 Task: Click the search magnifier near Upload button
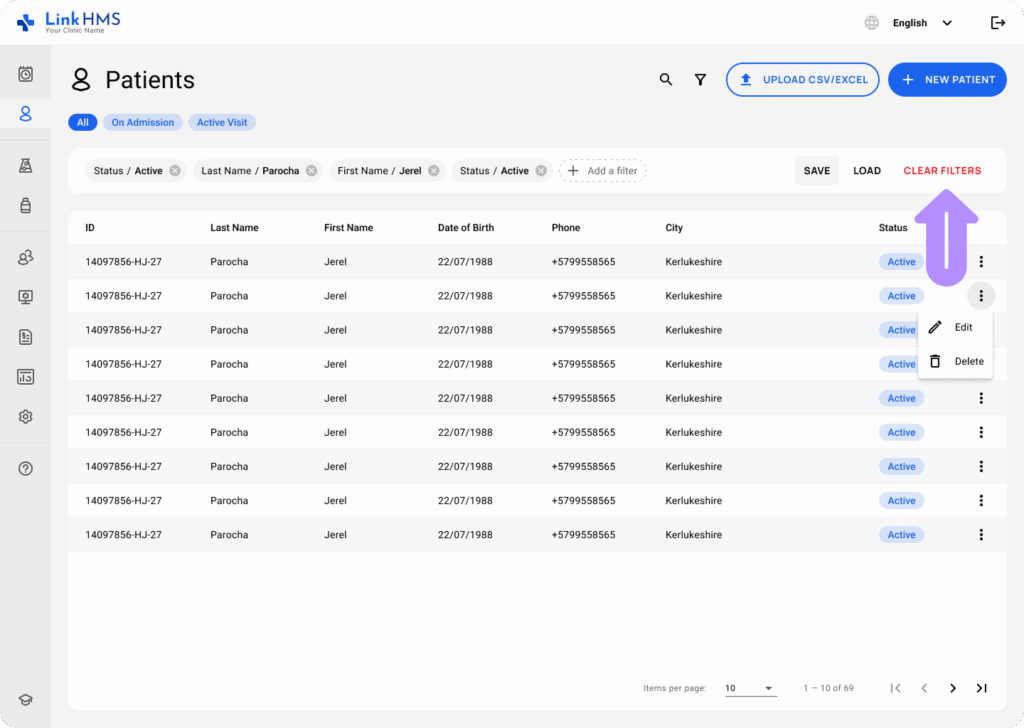666,79
